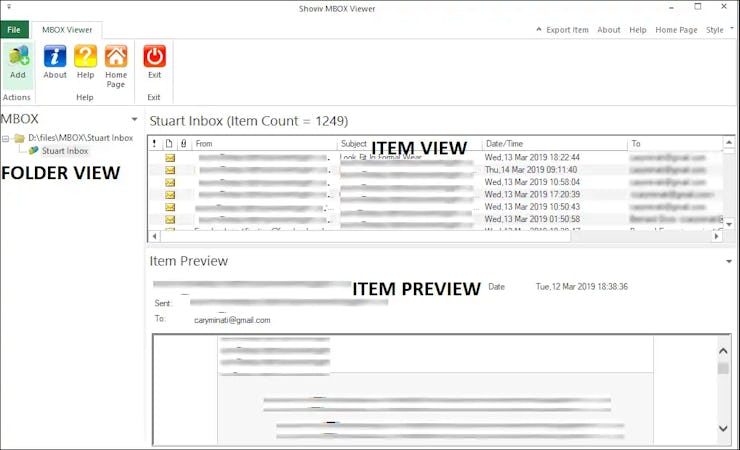Click envelope icon of the 09:11:40 email

pyautogui.click(x=170, y=170)
